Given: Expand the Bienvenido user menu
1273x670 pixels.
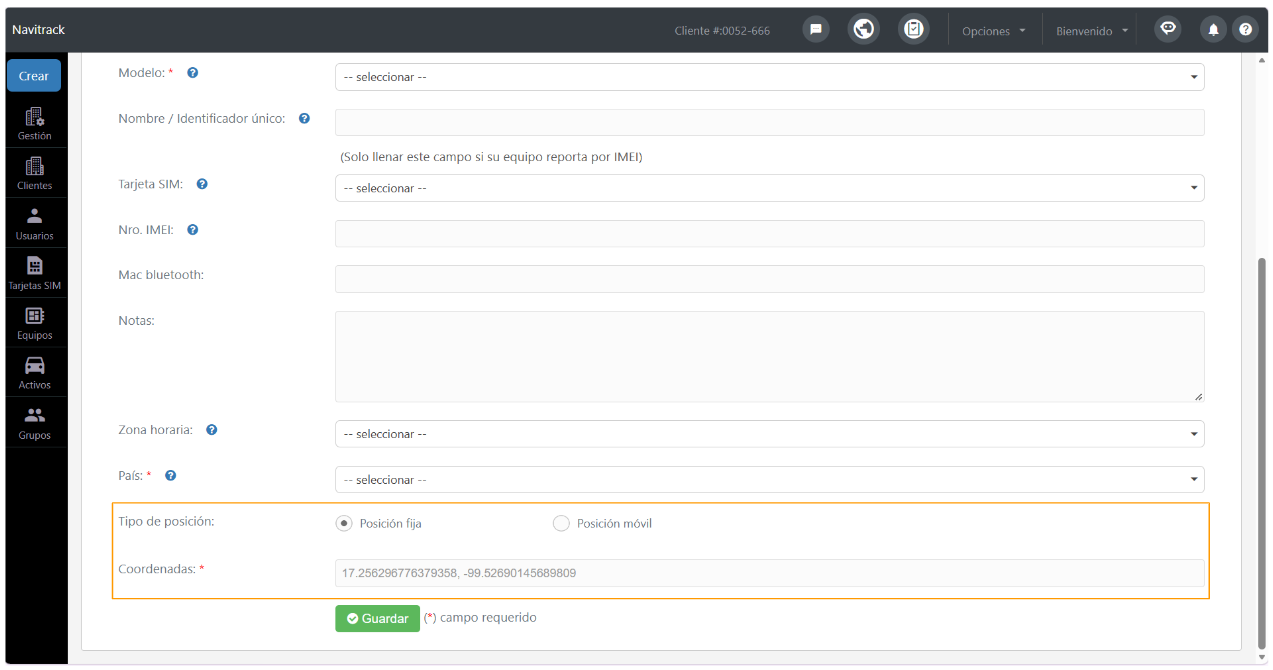Looking at the screenshot, I should point(1092,31).
